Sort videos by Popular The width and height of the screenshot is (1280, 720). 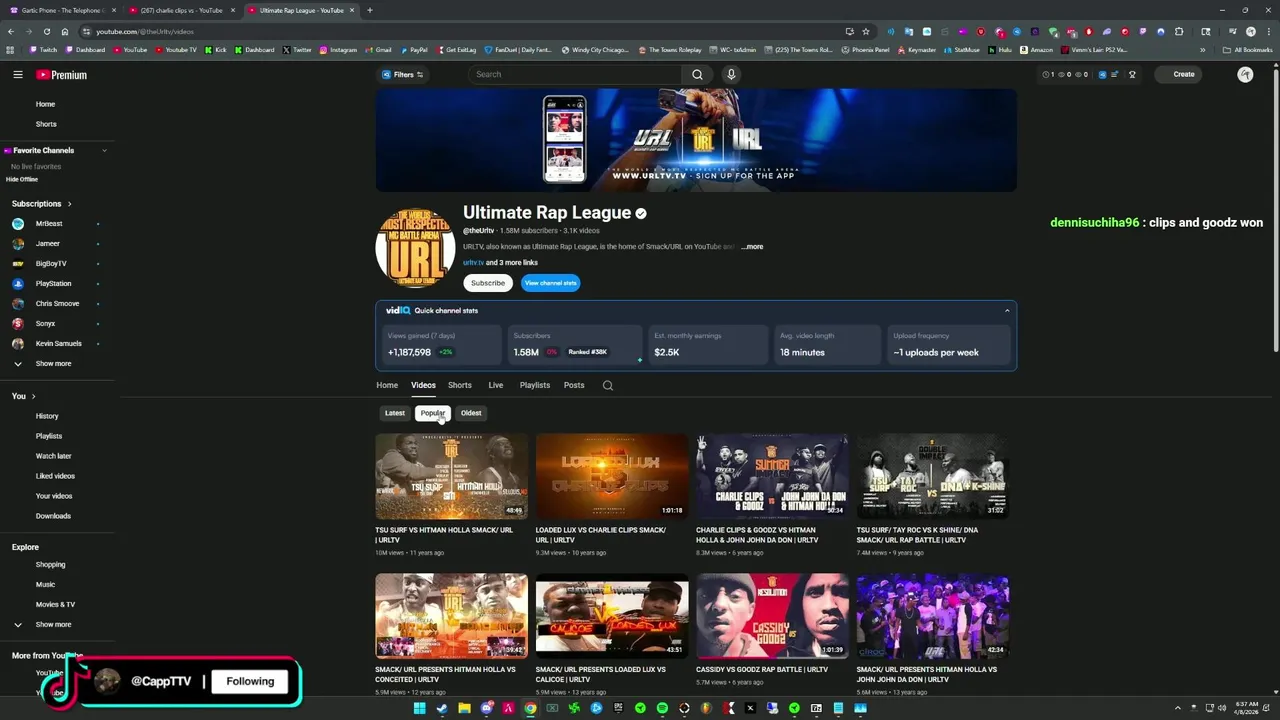coord(433,413)
